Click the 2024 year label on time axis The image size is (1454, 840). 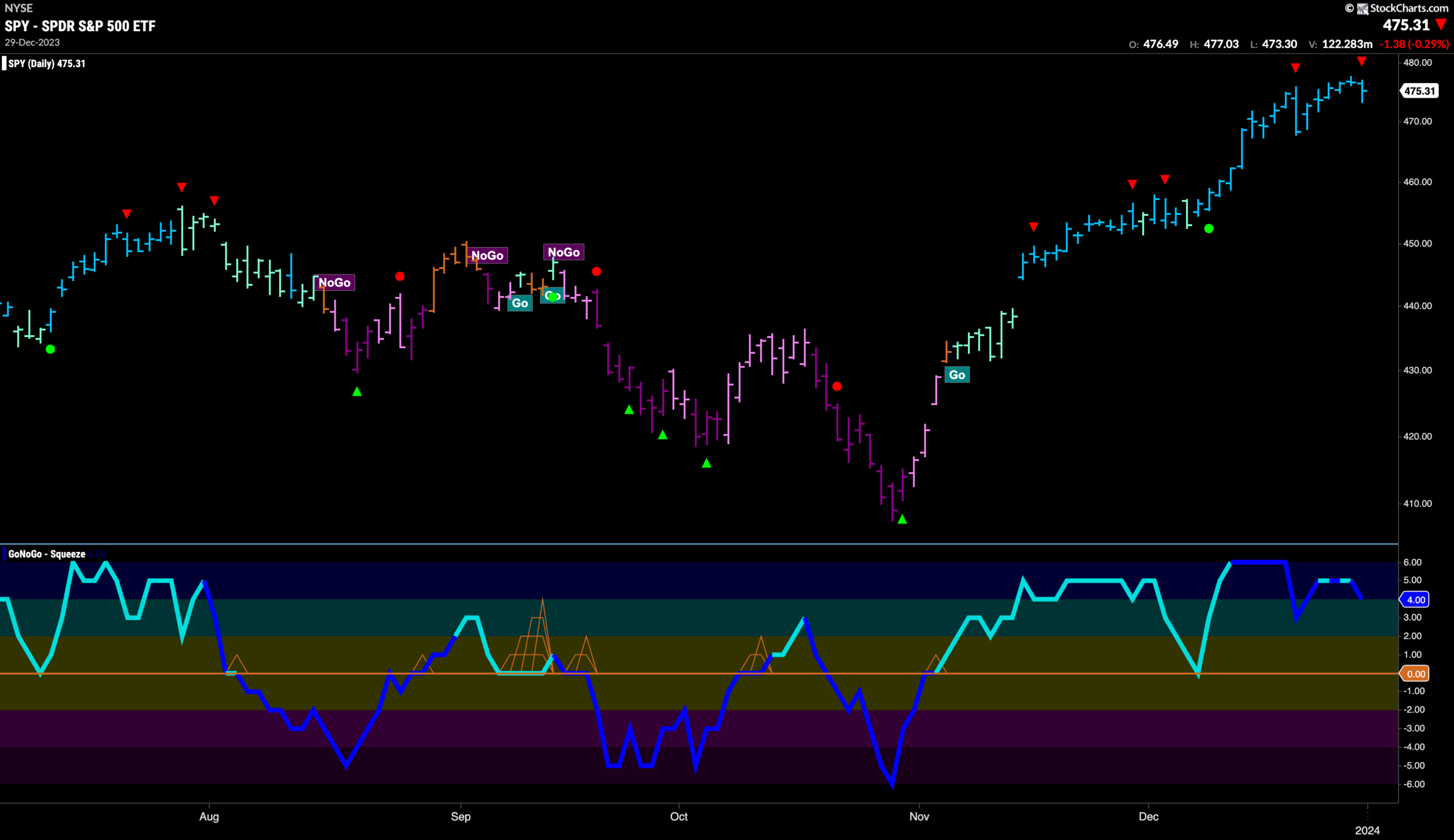click(1368, 830)
